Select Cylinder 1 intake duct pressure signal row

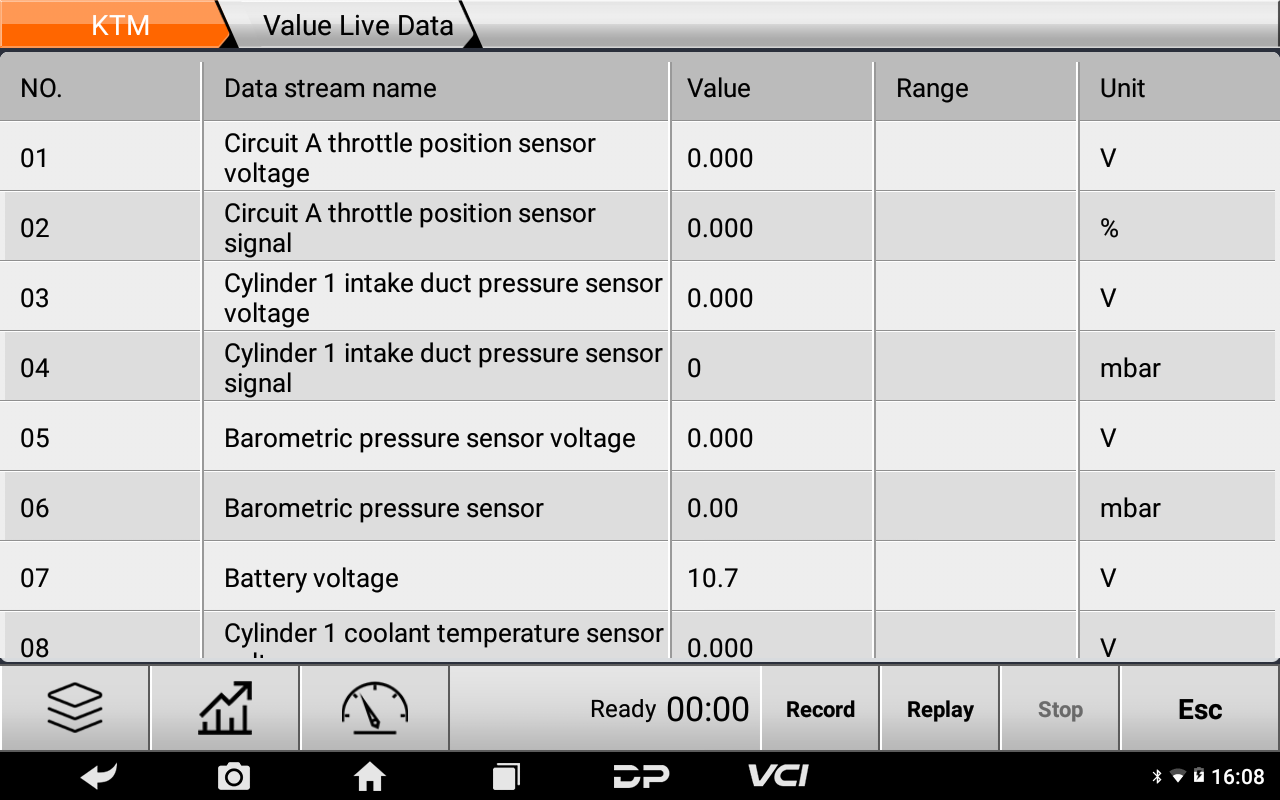point(640,367)
